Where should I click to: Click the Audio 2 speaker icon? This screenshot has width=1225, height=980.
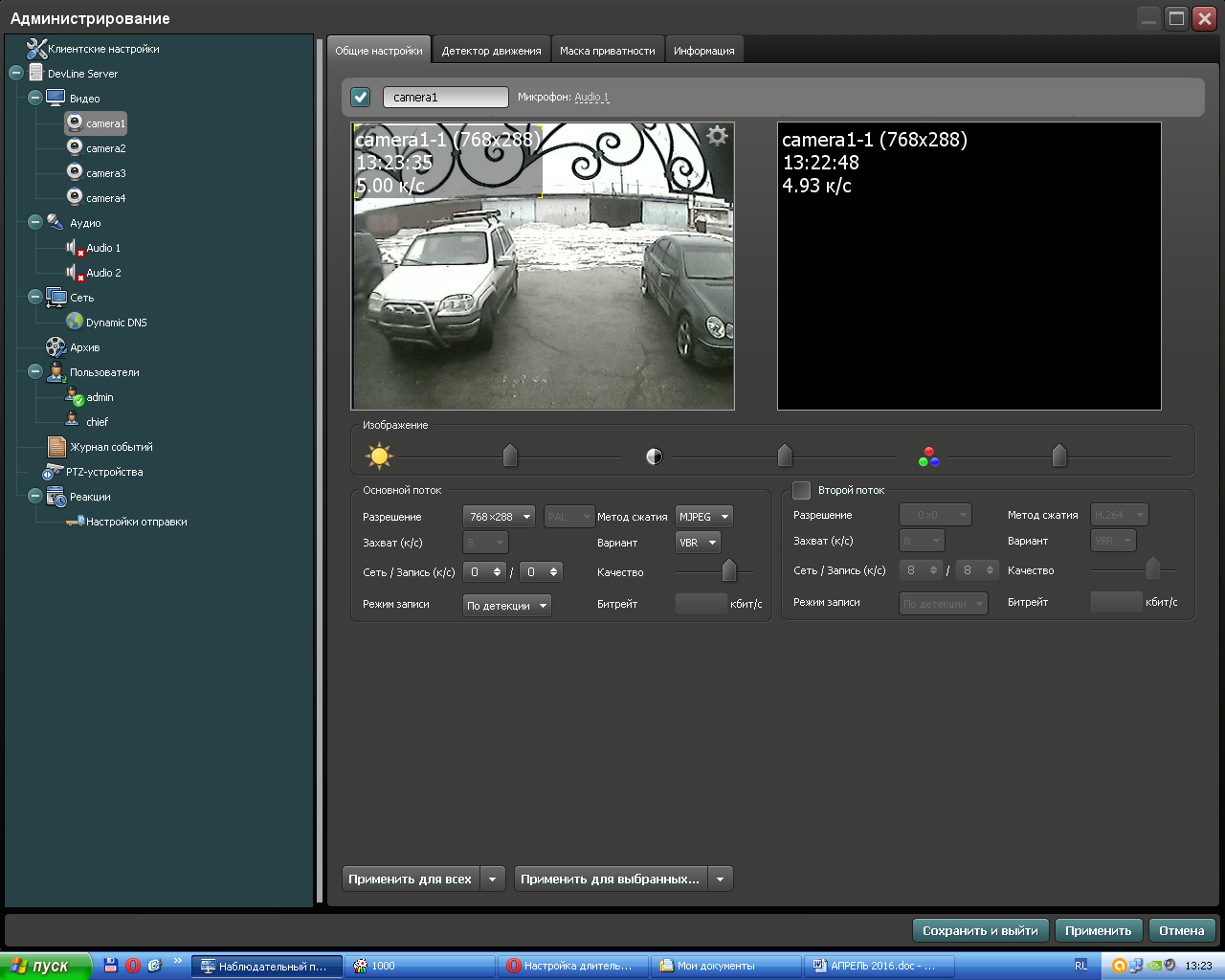click(74, 273)
